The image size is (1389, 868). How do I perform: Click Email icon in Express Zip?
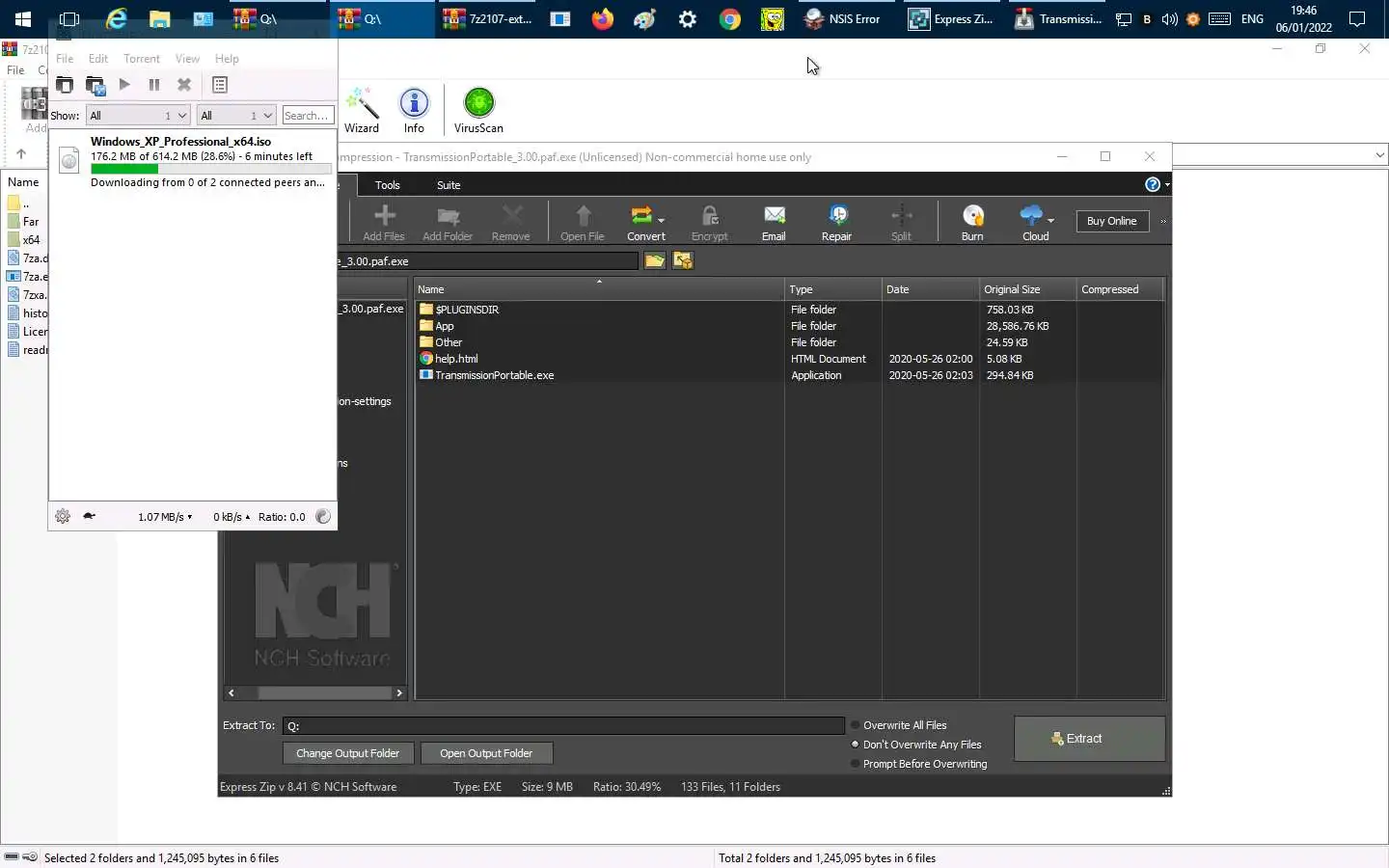coord(774,223)
